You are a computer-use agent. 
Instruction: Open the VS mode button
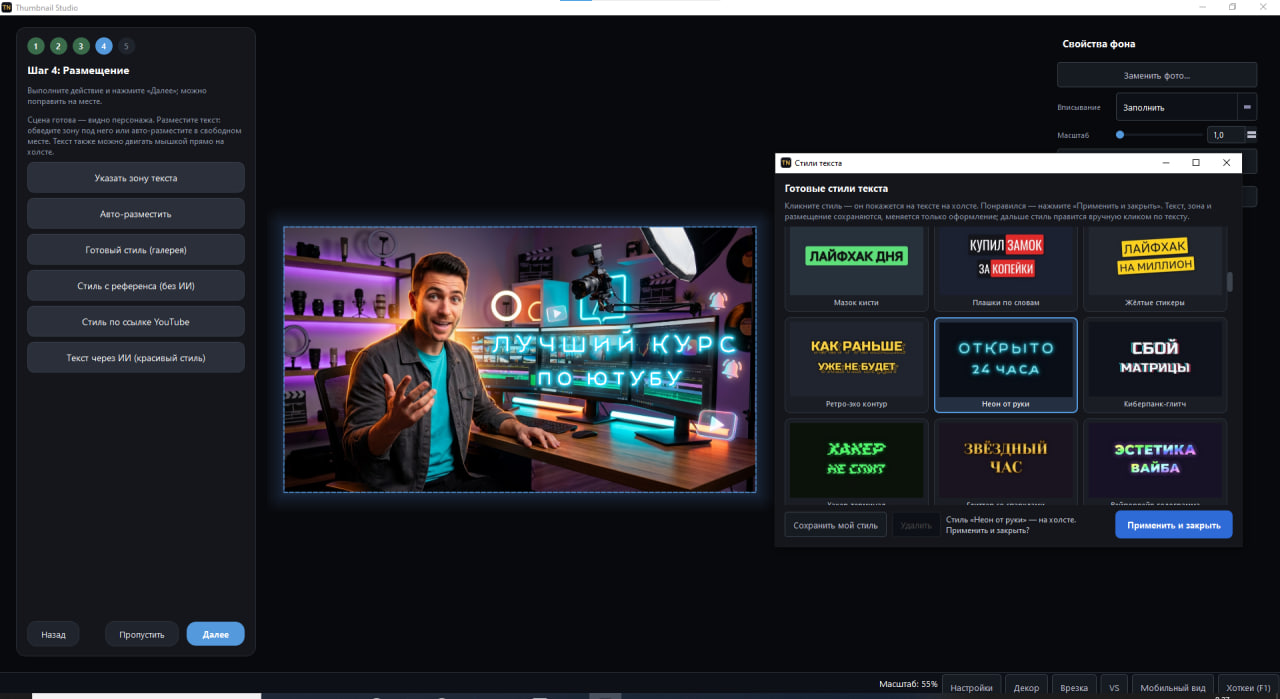[x=1114, y=687]
